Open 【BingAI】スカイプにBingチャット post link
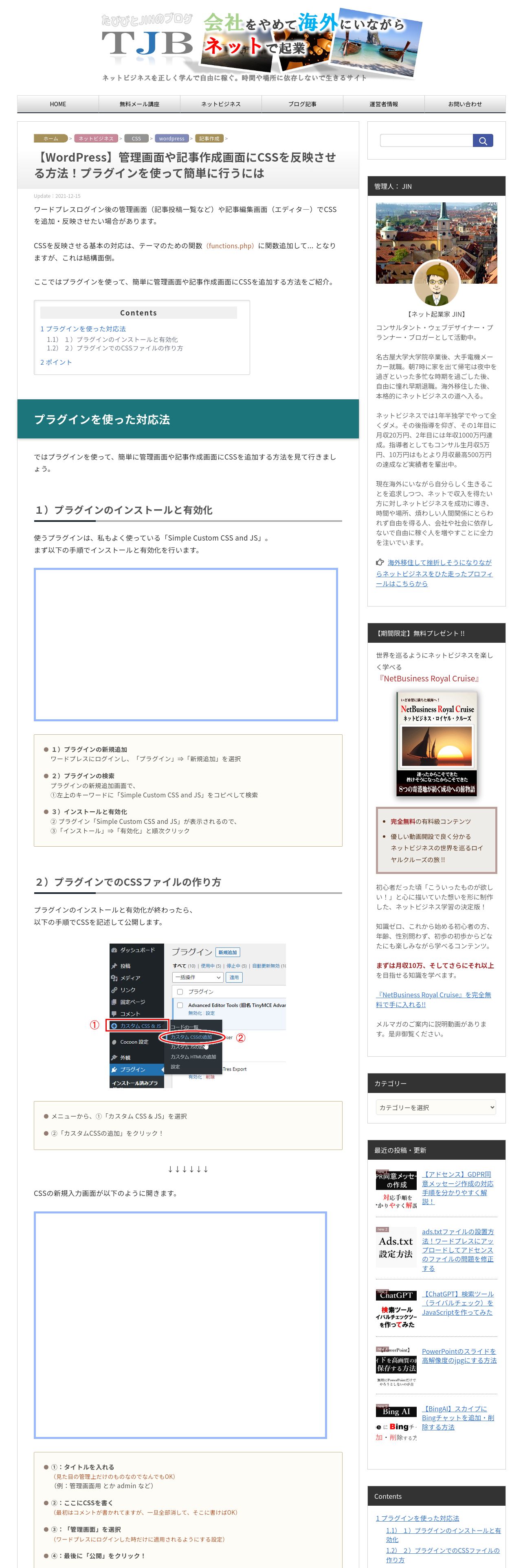523x1568 pixels. pos(458,1418)
